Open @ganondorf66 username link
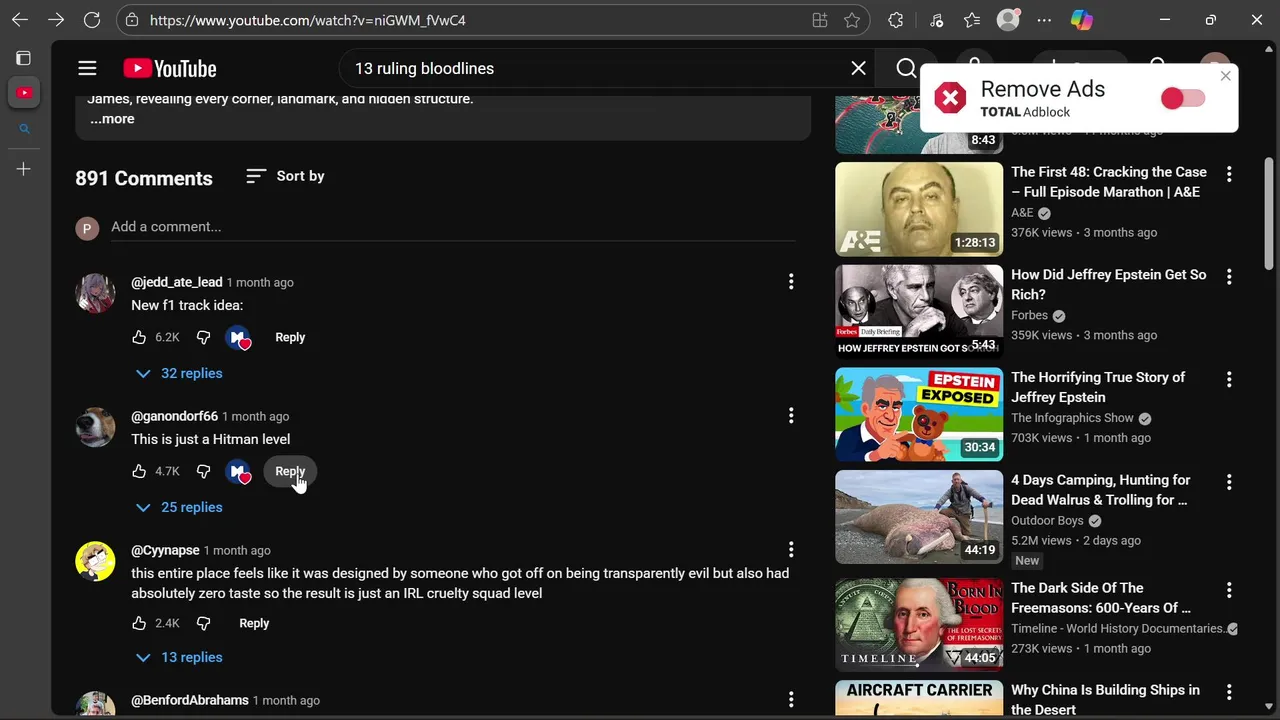Image resolution: width=1280 pixels, height=720 pixels. click(x=174, y=416)
